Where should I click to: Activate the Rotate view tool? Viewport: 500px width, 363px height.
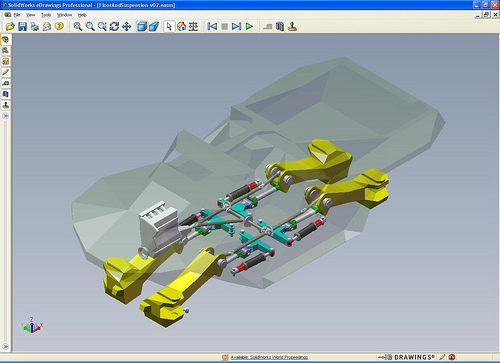[114, 26]
